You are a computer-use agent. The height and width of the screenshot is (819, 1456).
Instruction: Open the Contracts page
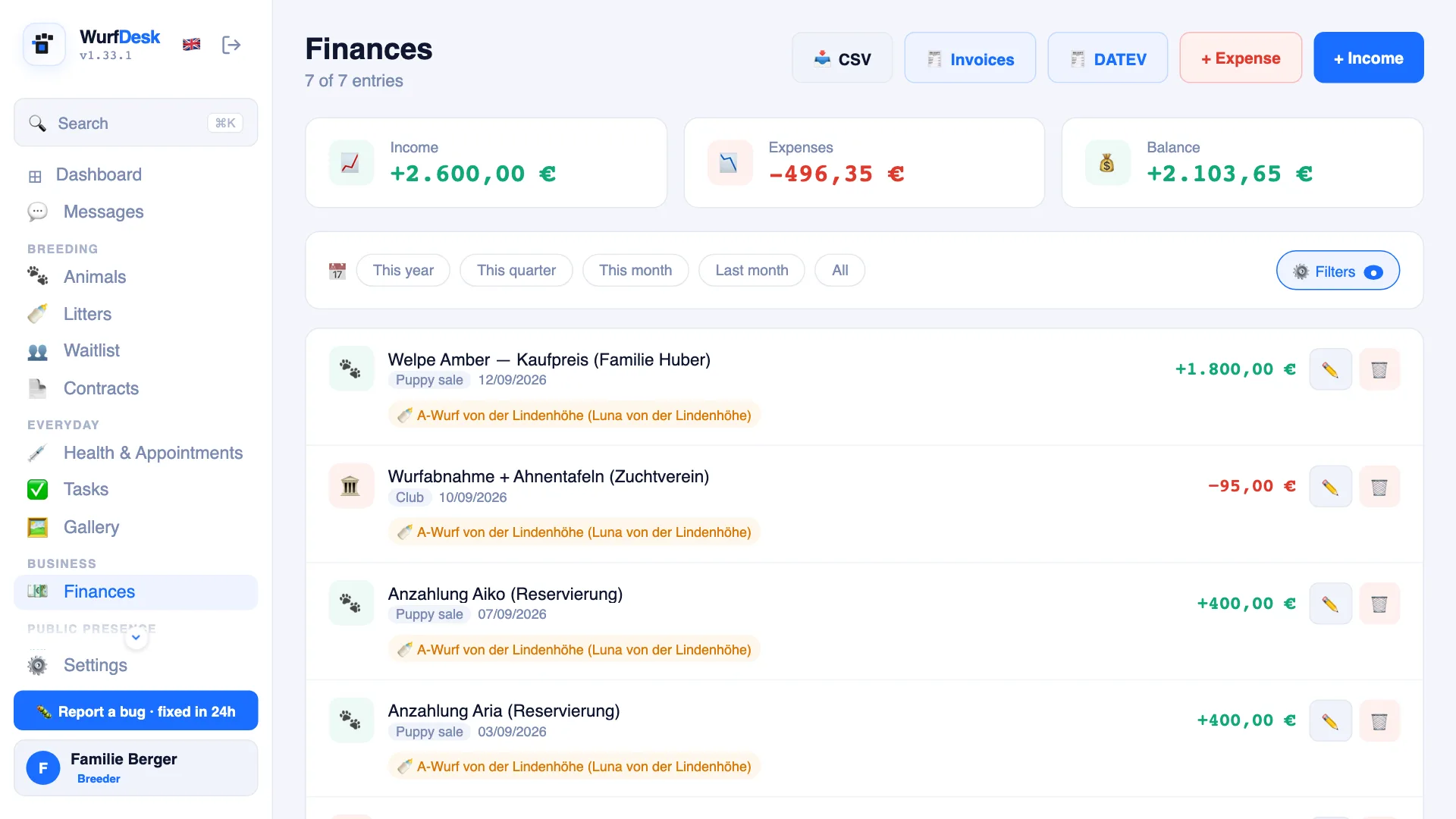(136, 388)
